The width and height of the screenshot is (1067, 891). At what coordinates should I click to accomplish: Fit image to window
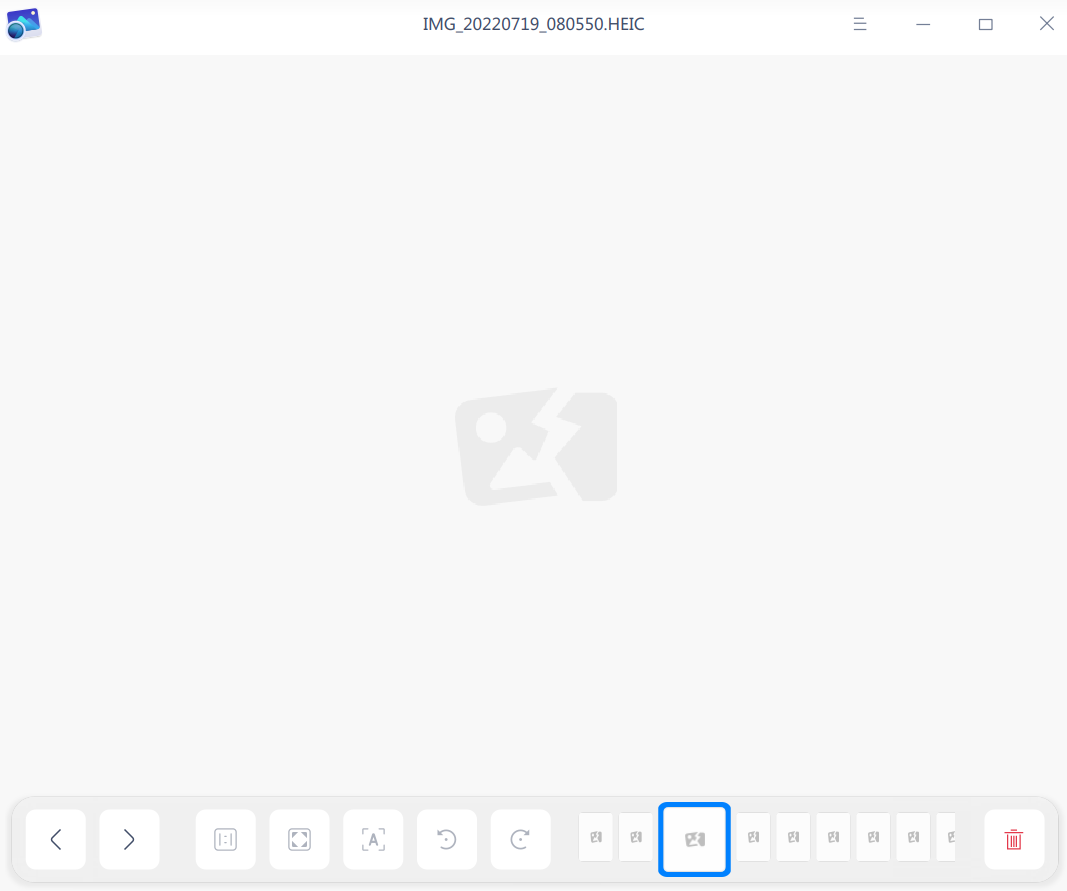299,839
